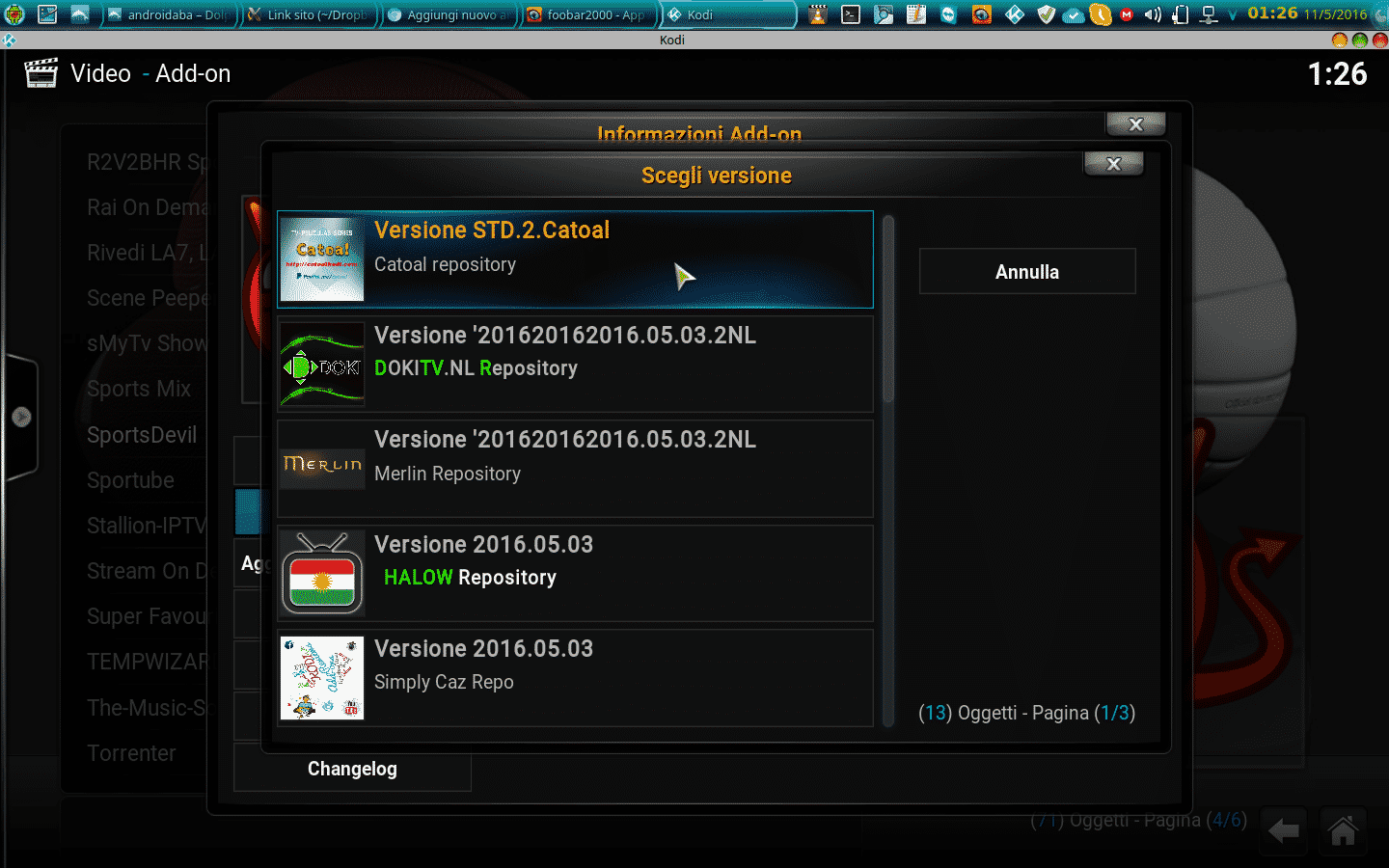Switch to the androidaba Dolphin window

pos(170,14)
